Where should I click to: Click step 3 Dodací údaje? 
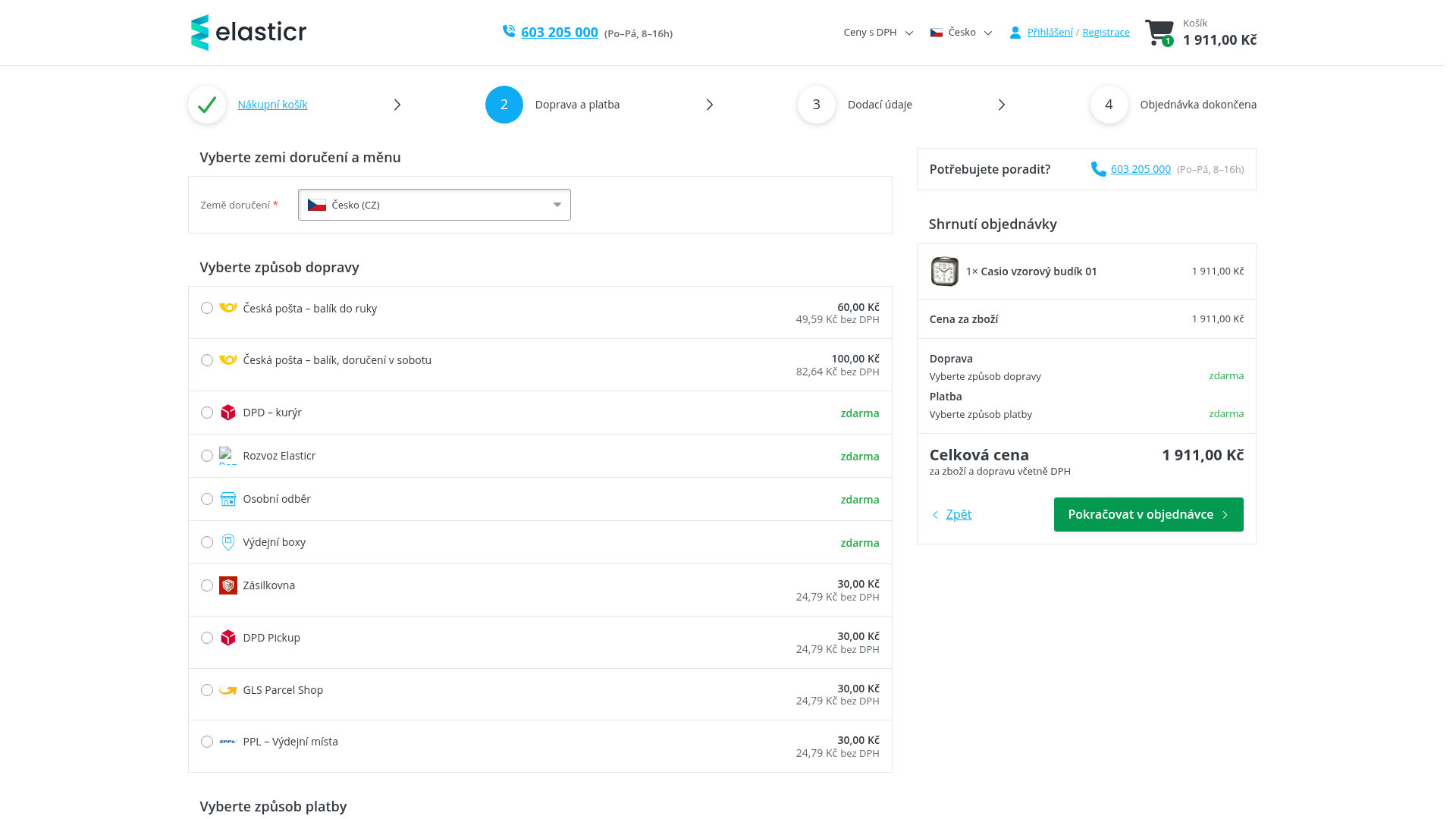click(x=880, y=105)
